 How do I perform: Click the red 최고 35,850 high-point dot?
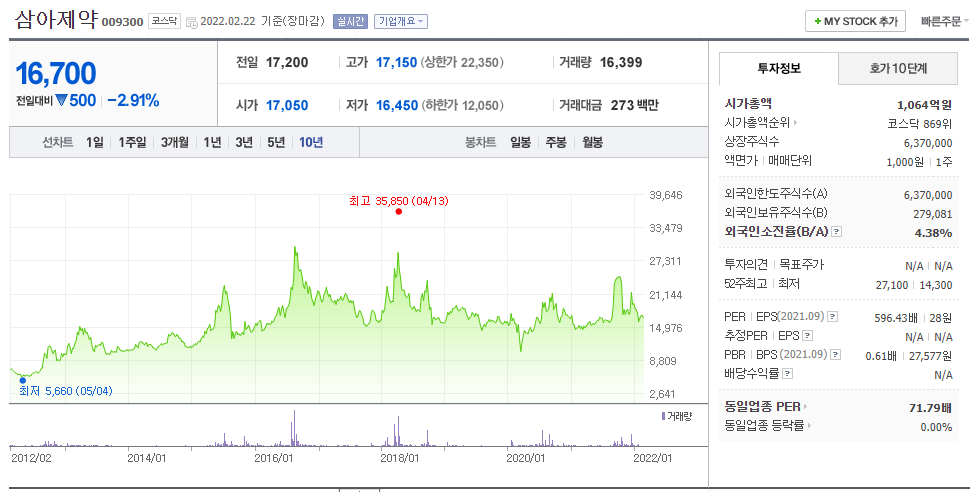399,211
